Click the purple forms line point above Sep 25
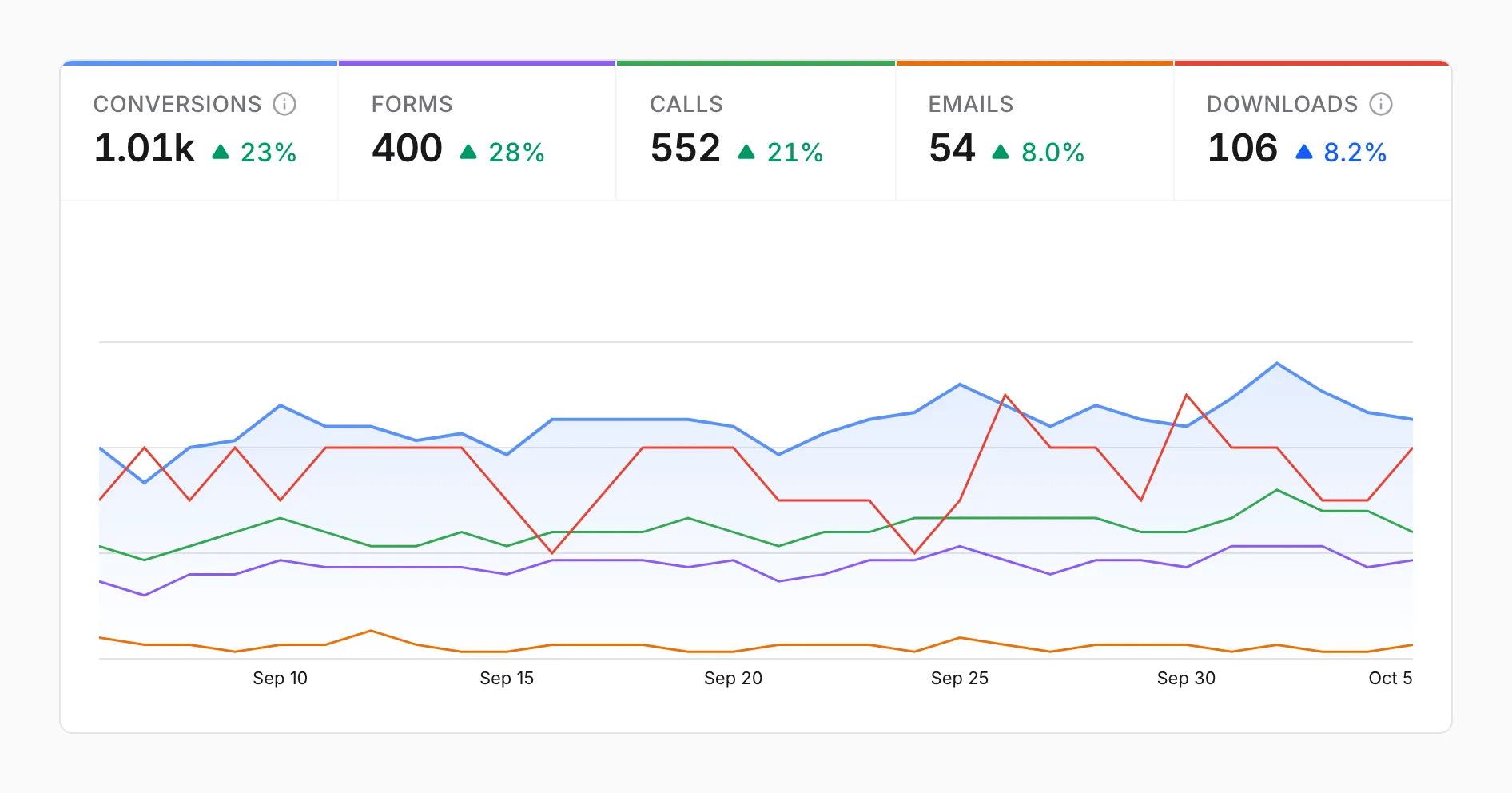1512x793 pixels. [960, 546]
